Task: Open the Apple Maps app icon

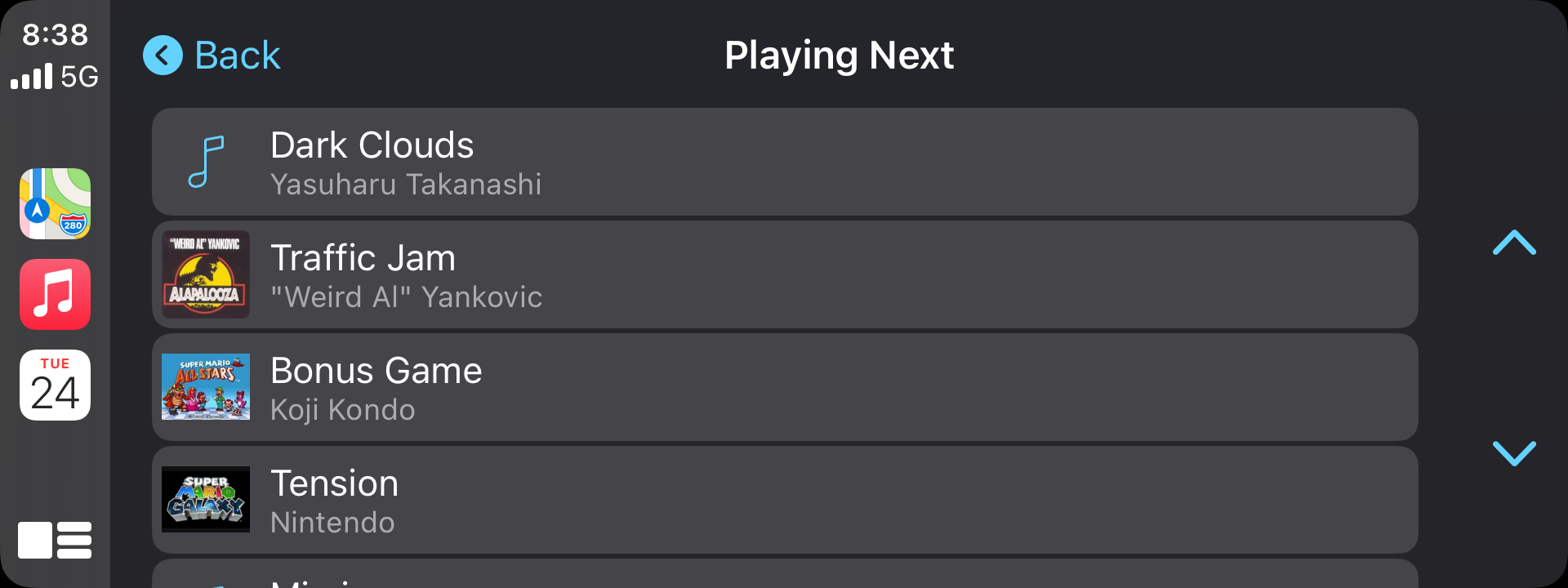Action: click(x=55, y=203)
